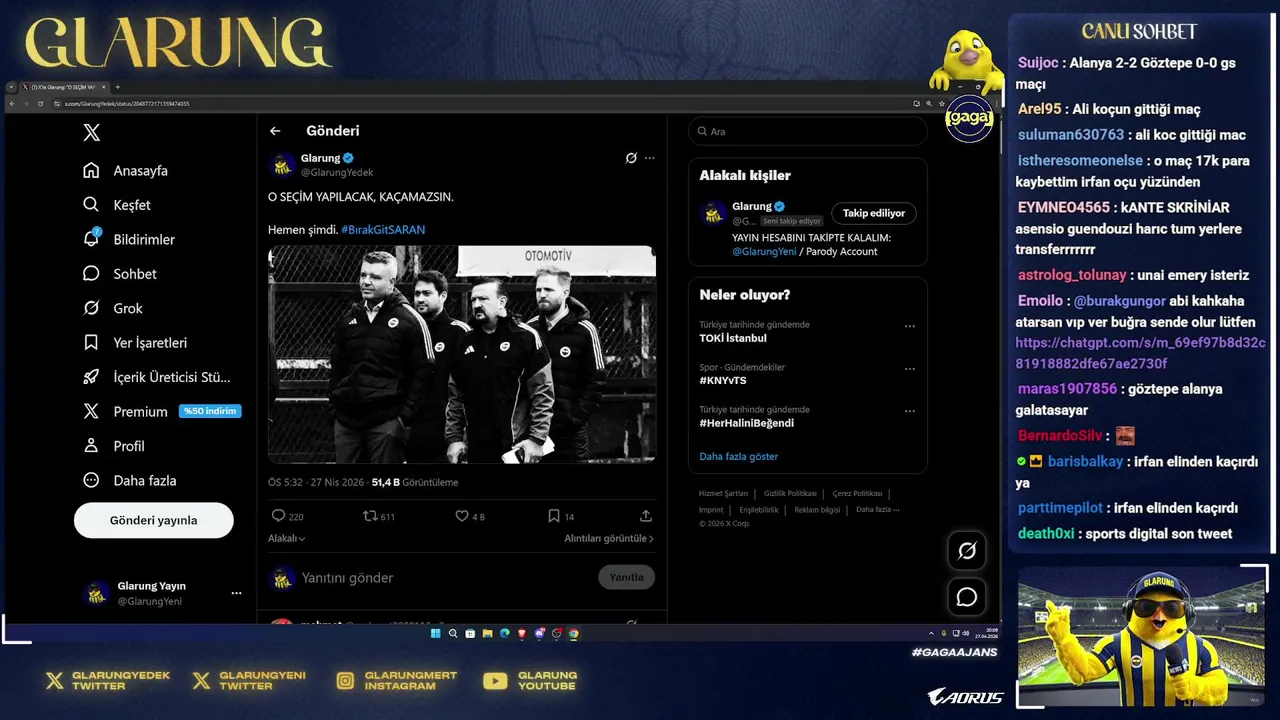Open a new browser tab

coord(117,87)
